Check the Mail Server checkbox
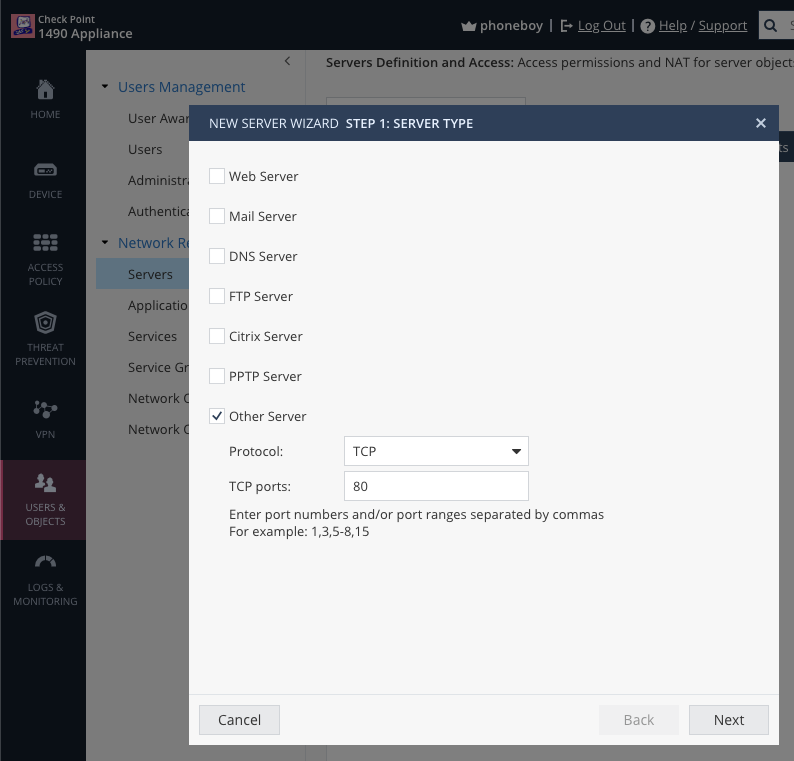 coord(217,216)
